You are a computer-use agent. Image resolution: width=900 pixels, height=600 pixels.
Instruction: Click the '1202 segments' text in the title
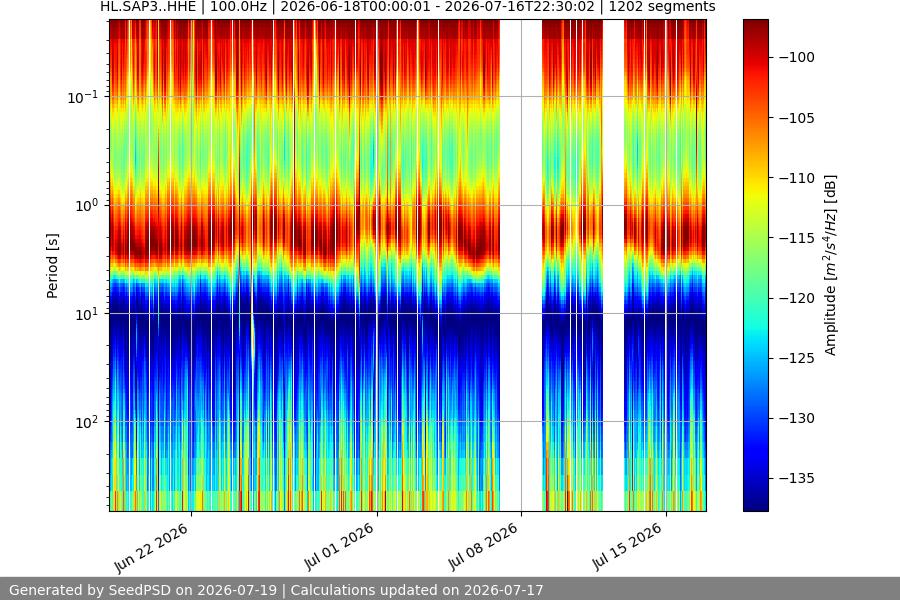(x=662, y=7)
